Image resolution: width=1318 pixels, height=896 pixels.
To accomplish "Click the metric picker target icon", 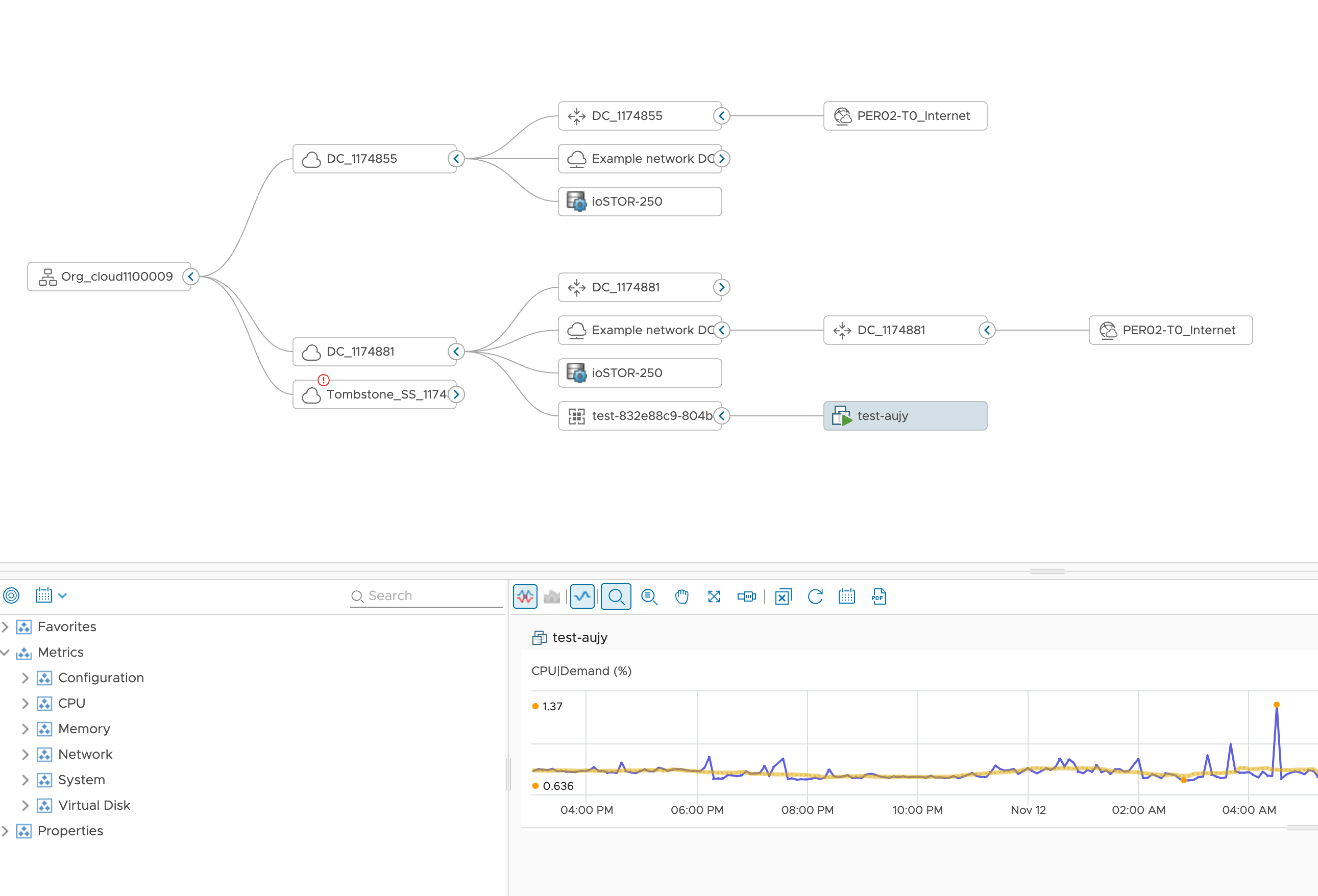I will 12,595.
